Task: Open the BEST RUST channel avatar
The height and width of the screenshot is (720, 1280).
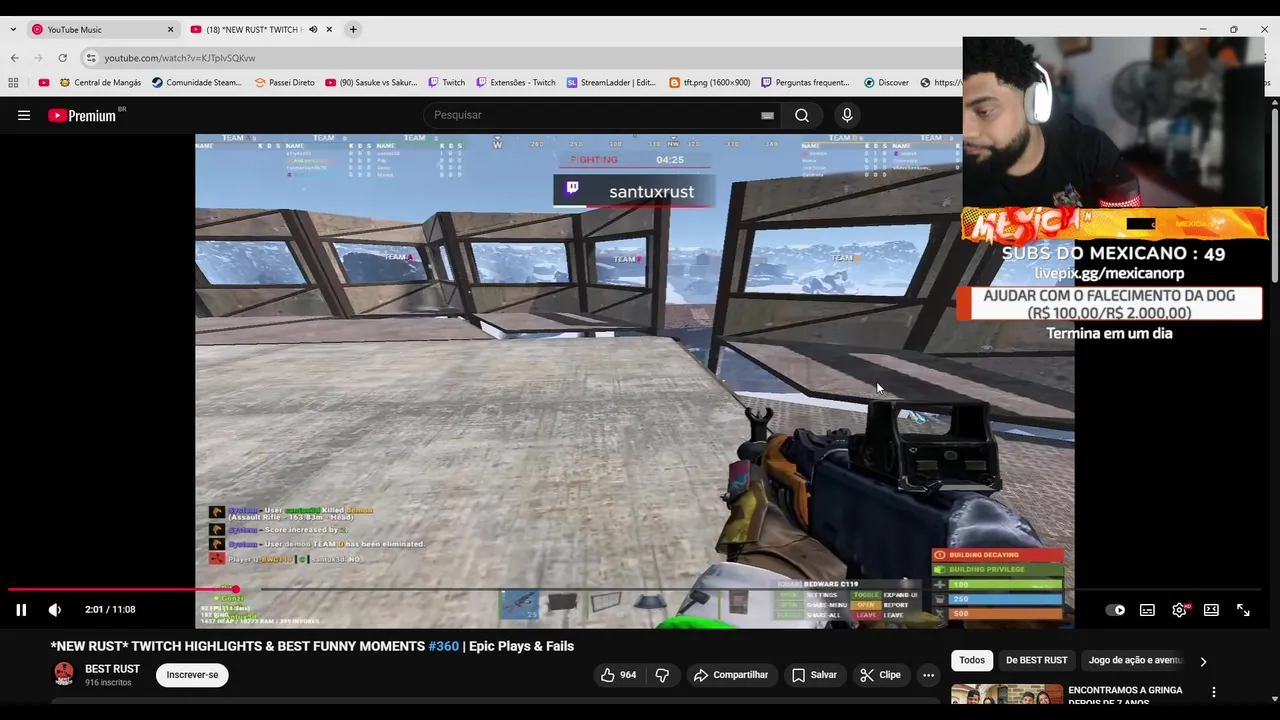Action: (64, 674)
